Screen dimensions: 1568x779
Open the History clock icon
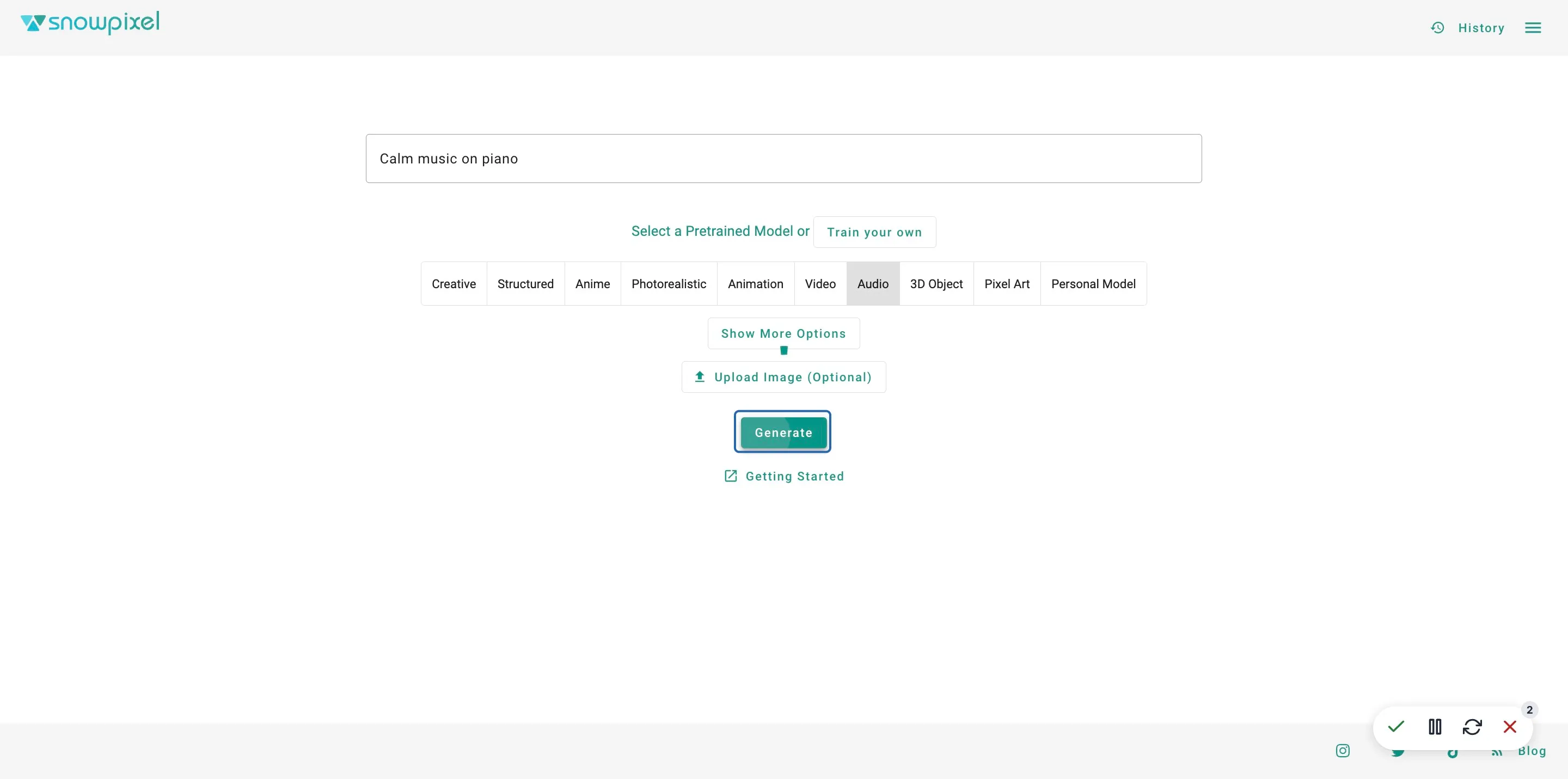click(1437, 27)
